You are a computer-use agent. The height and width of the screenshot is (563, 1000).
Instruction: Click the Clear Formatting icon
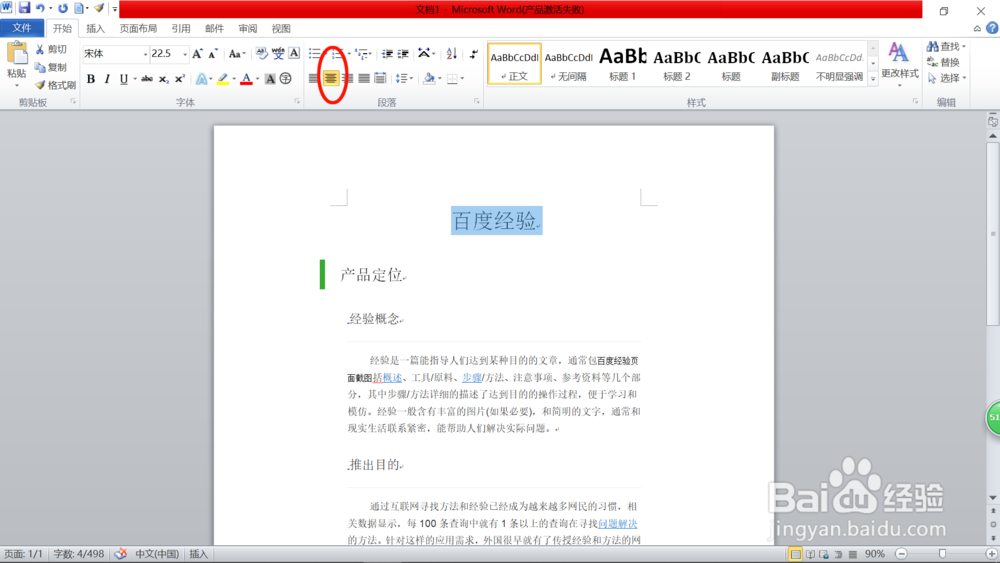(261, 54)
